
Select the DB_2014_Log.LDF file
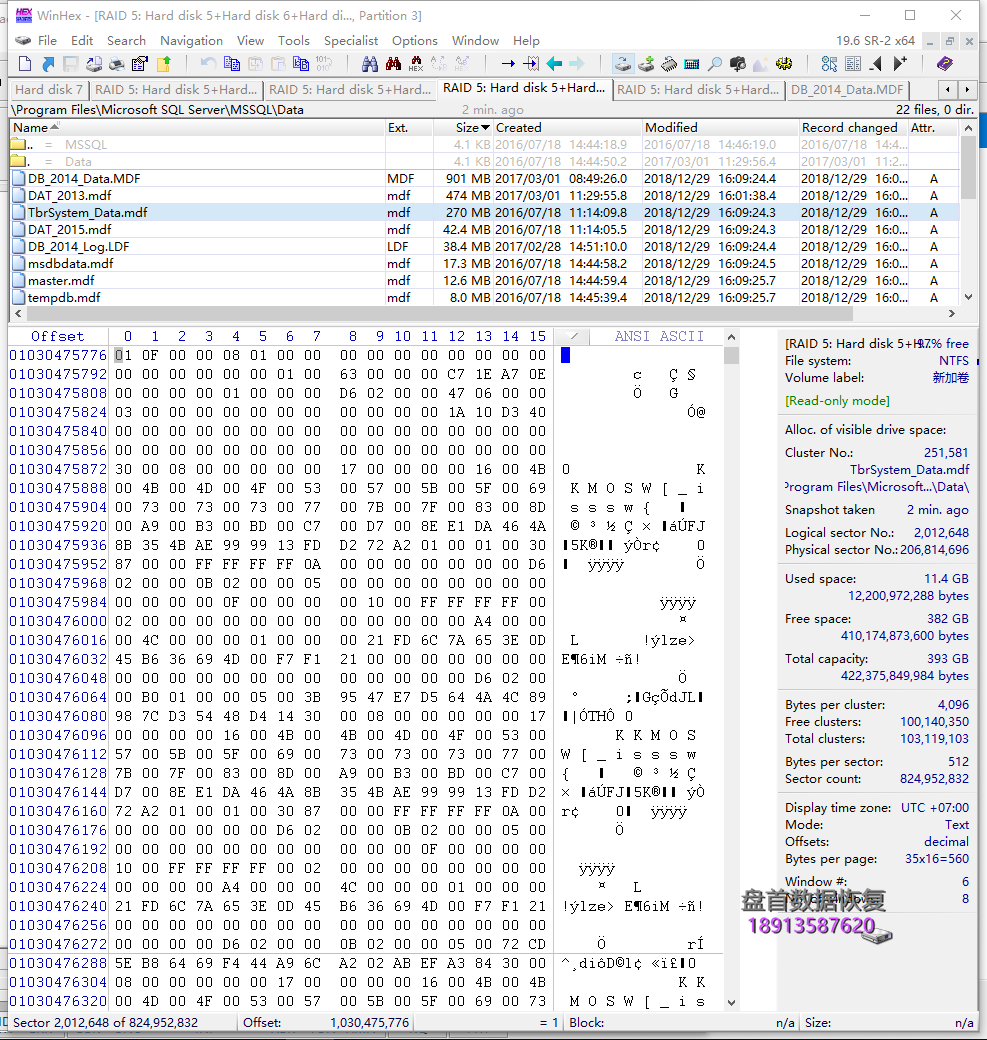(x=485, y=247)
